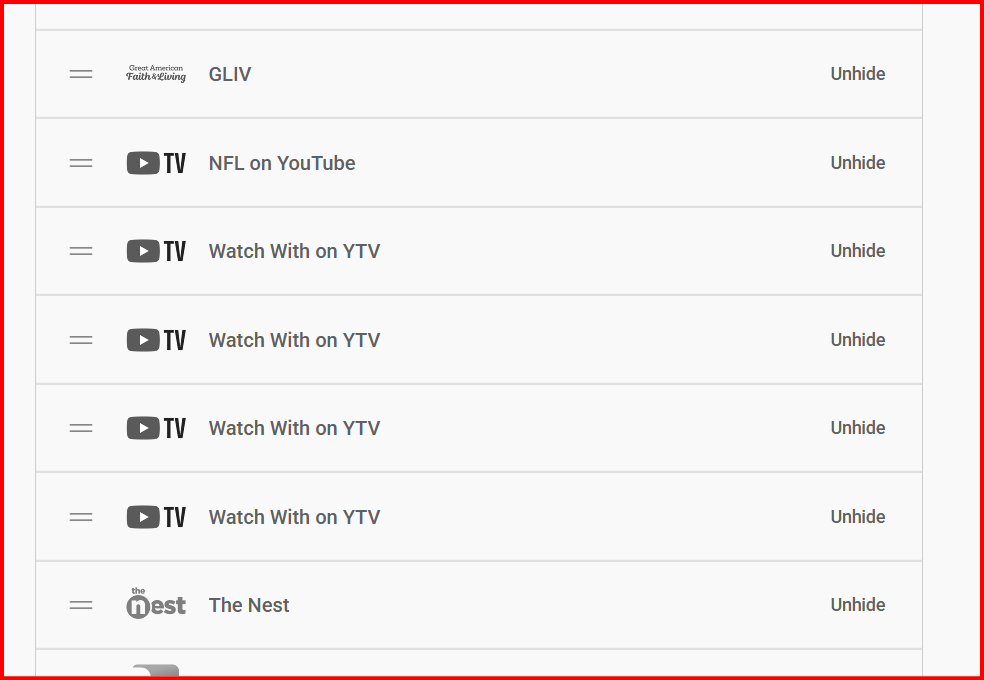Click YouTube TV logo in second Watch With row
Image resolution: width=984 pixels, height=680 pixels.
coord(156,340)
